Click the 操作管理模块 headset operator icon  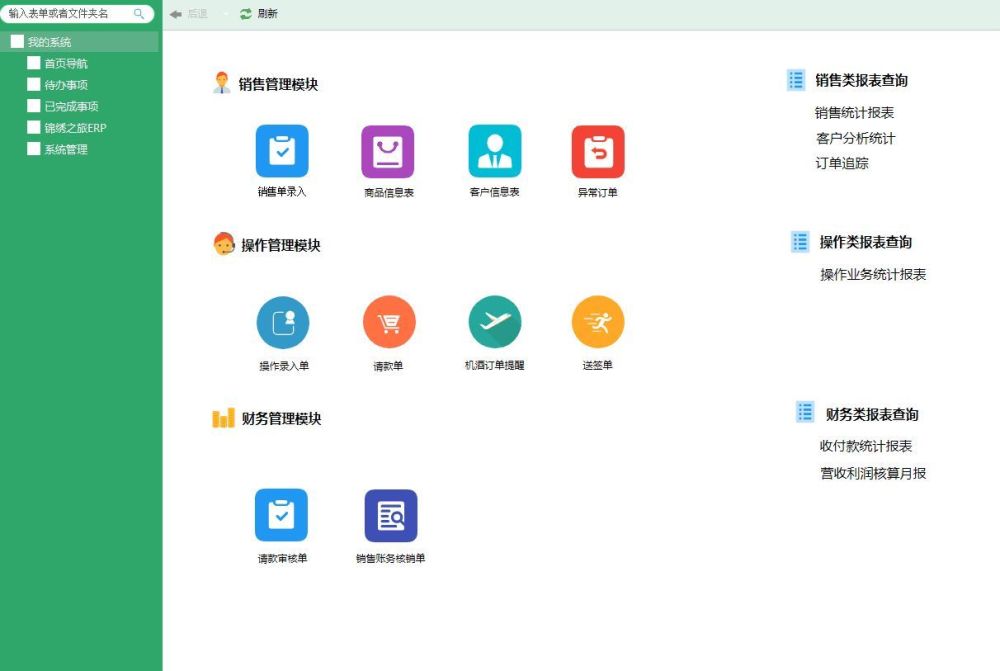[x=224, y=244]
